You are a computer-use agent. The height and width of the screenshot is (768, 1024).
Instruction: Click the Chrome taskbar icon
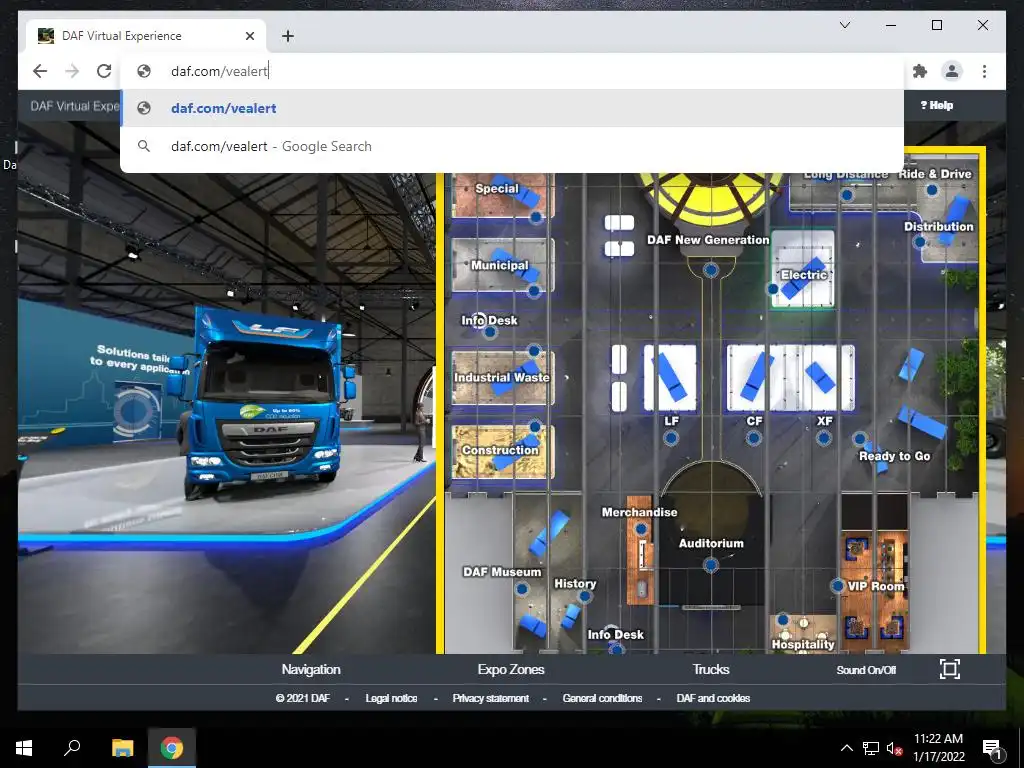tap(172, 748)
